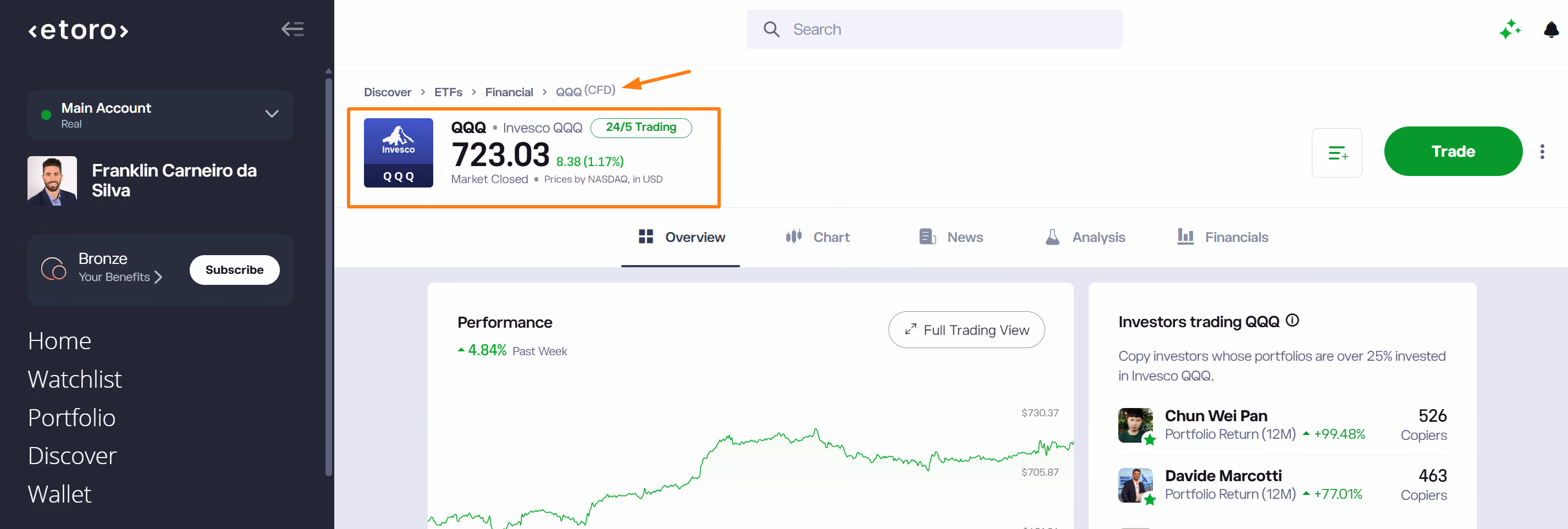Open the AI sparkle assistant icon
Viewport: 1568px width, 529px height.
tap(1510, 29)
